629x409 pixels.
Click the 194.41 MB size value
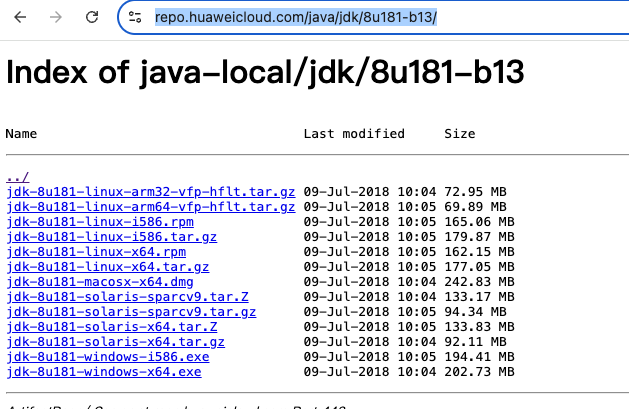pyautogui.click(x=479, y=357)
